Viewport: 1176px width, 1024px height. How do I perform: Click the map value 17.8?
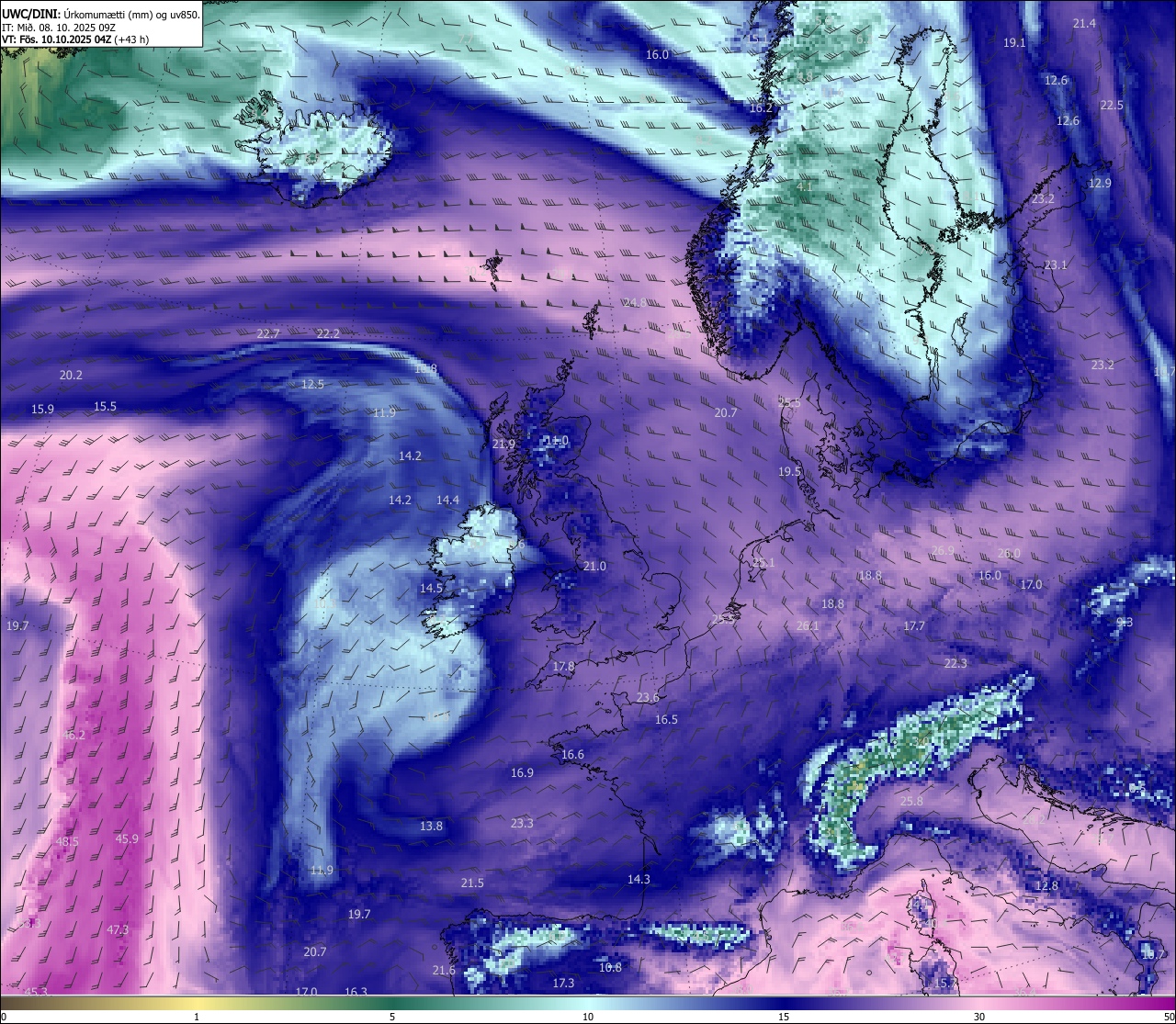(563, 666)
